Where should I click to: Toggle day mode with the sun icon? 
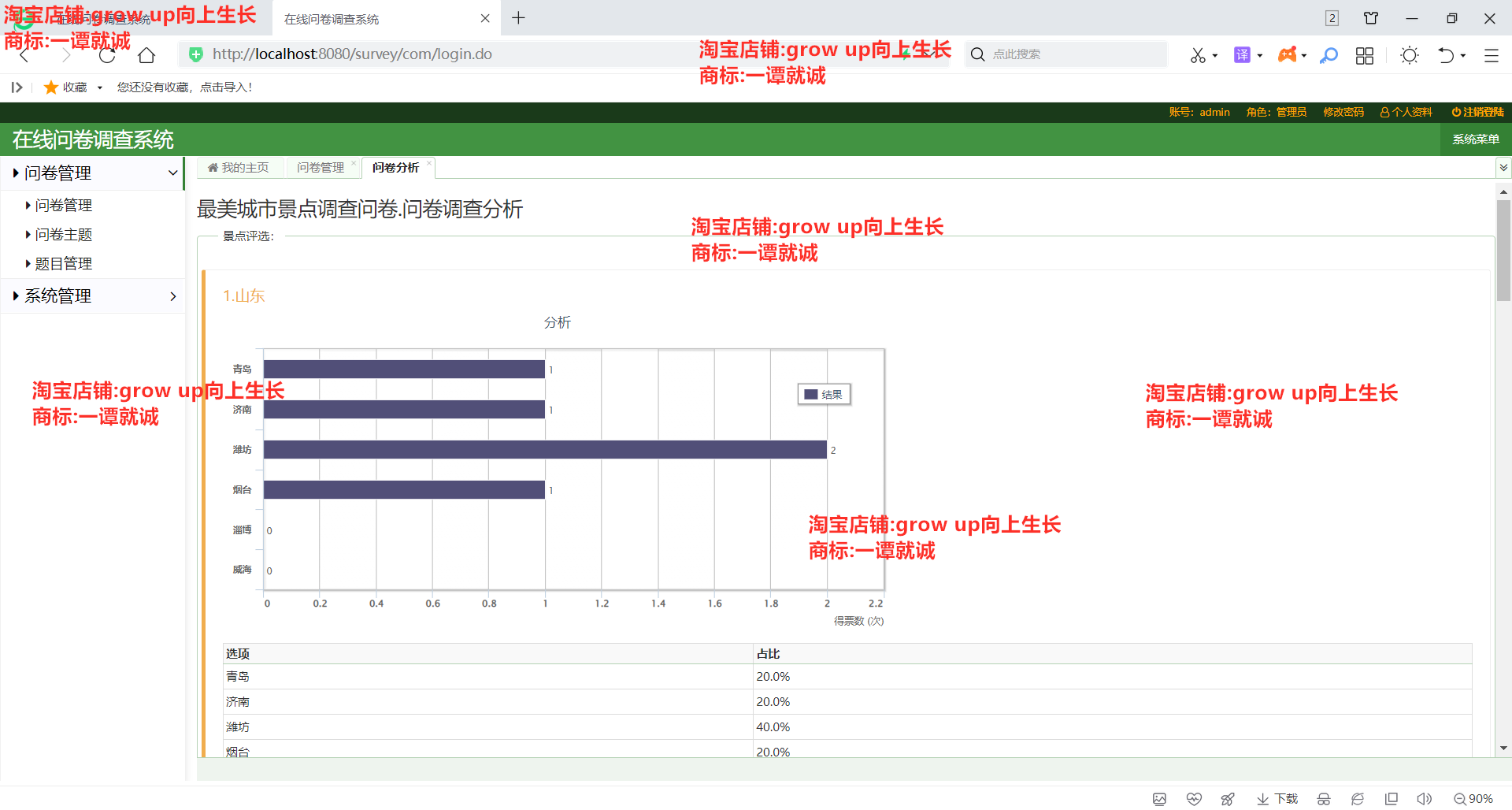(x=1410, y=55)
